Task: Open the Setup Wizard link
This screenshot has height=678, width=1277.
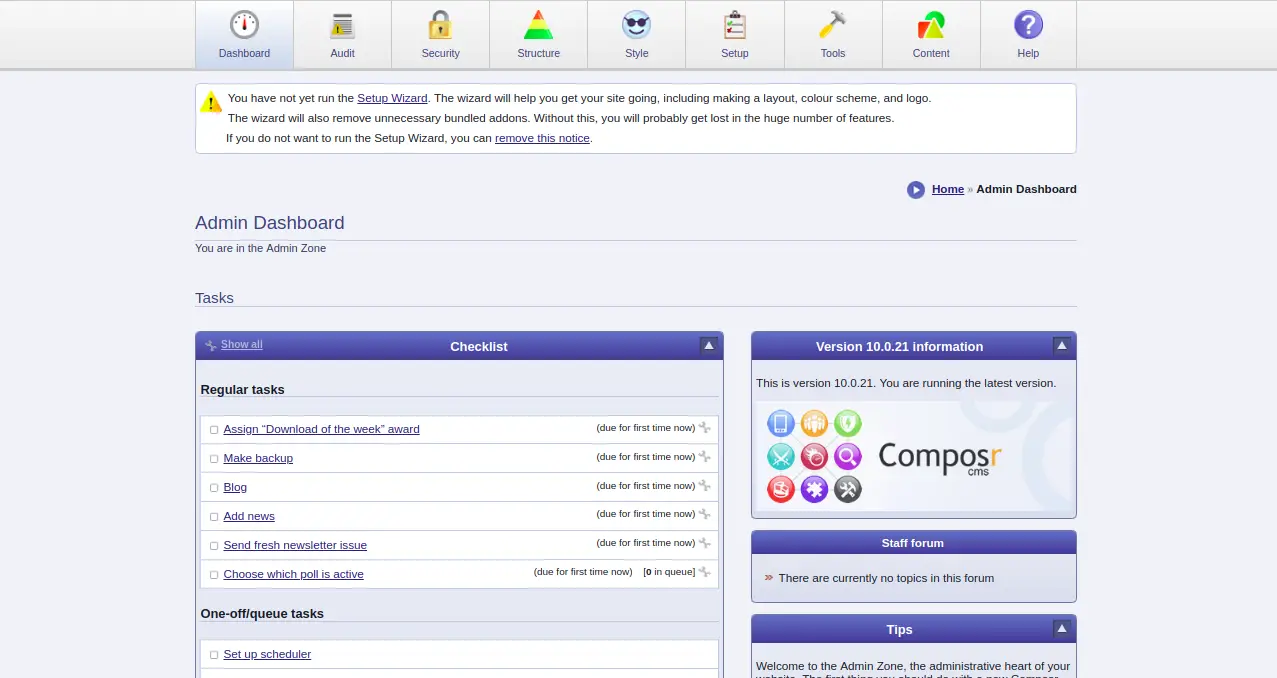Action: pos(392,98)
